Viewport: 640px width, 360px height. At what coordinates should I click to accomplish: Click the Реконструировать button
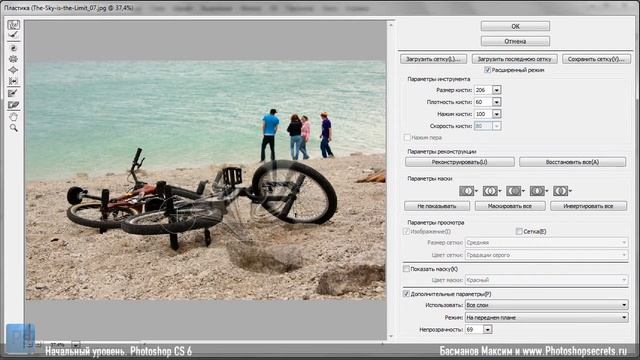pyautogui.click(x=460, y=162)
